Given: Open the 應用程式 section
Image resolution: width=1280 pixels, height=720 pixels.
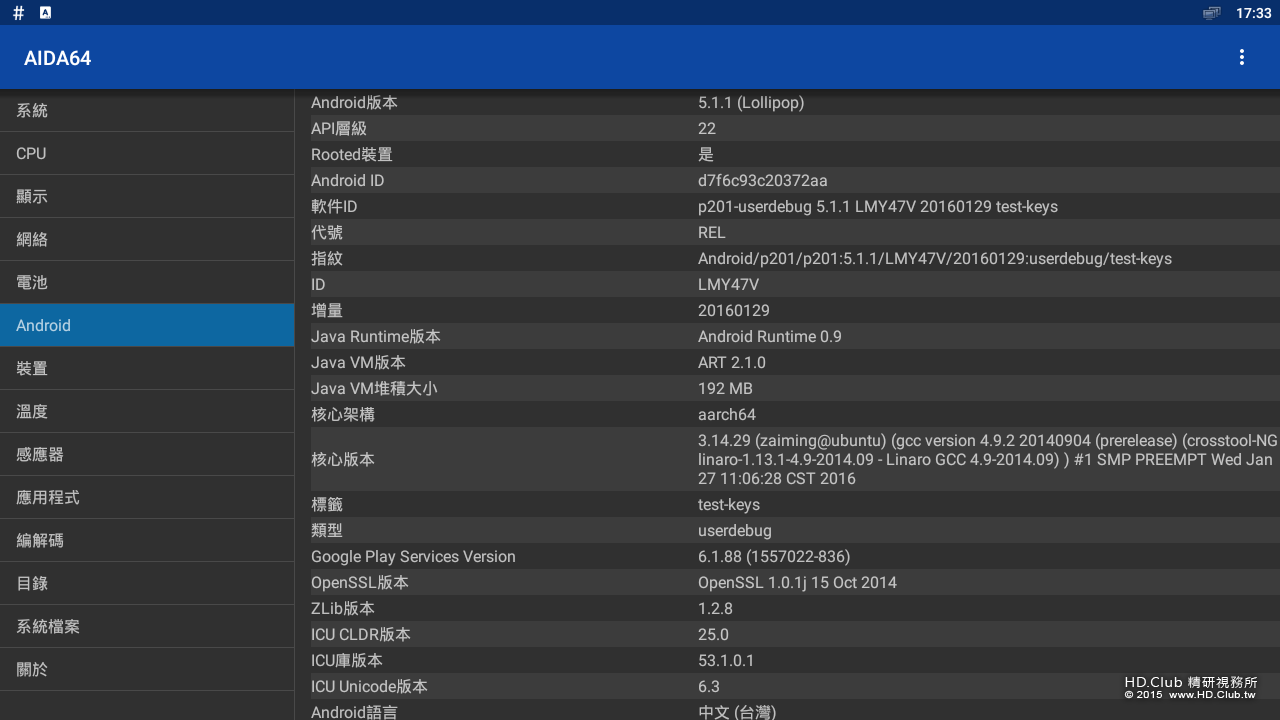Looking at the screenshot, I should point(147,497).
